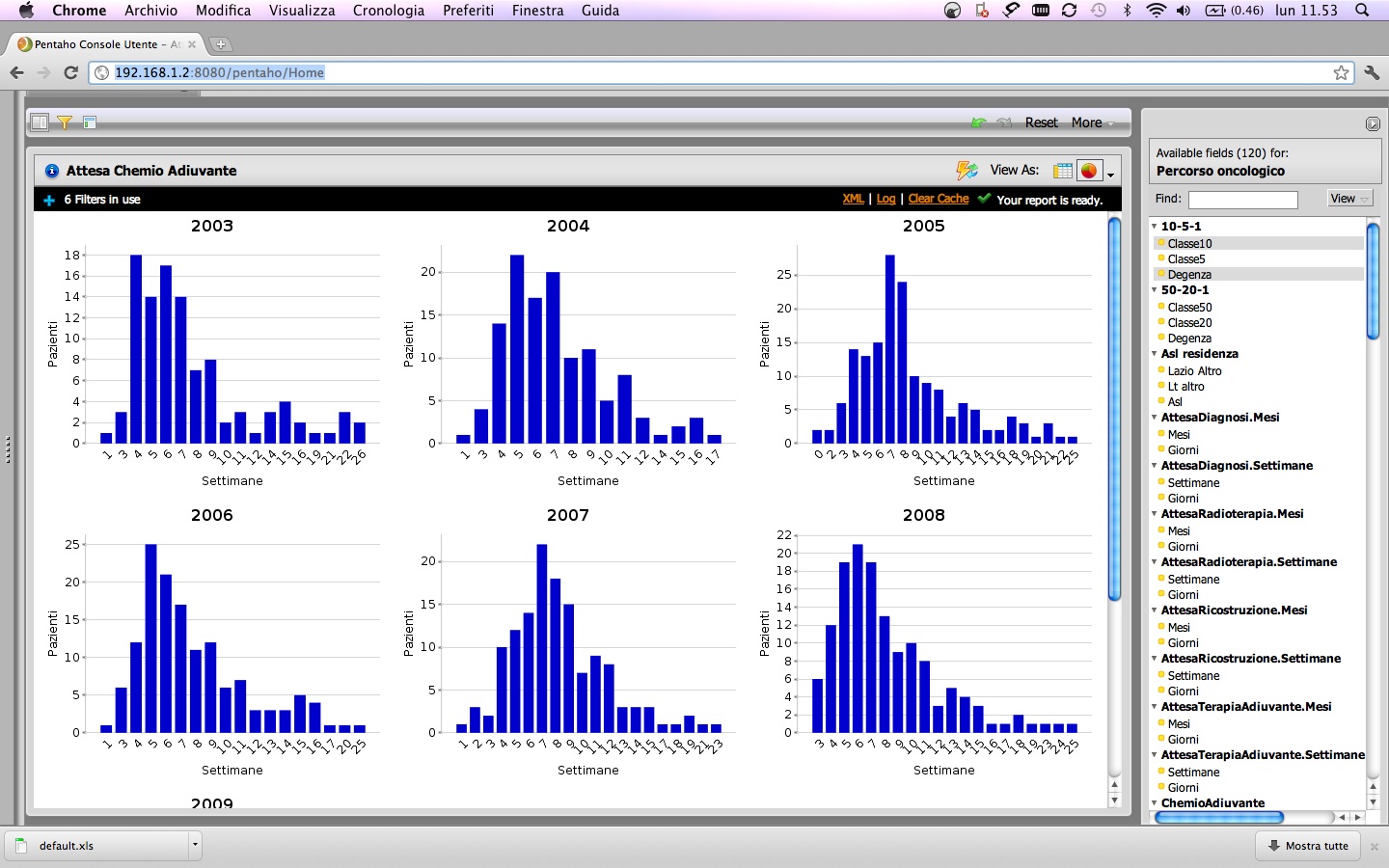Viewport: 1389px width, 868px height.
Task: Collapse the available fields panel arrow
Action: 1373,123
